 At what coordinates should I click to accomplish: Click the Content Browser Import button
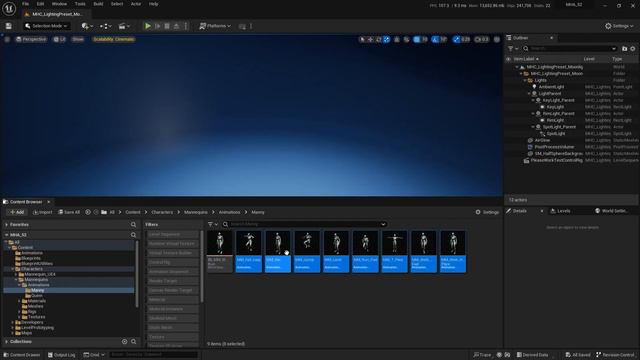42,212
